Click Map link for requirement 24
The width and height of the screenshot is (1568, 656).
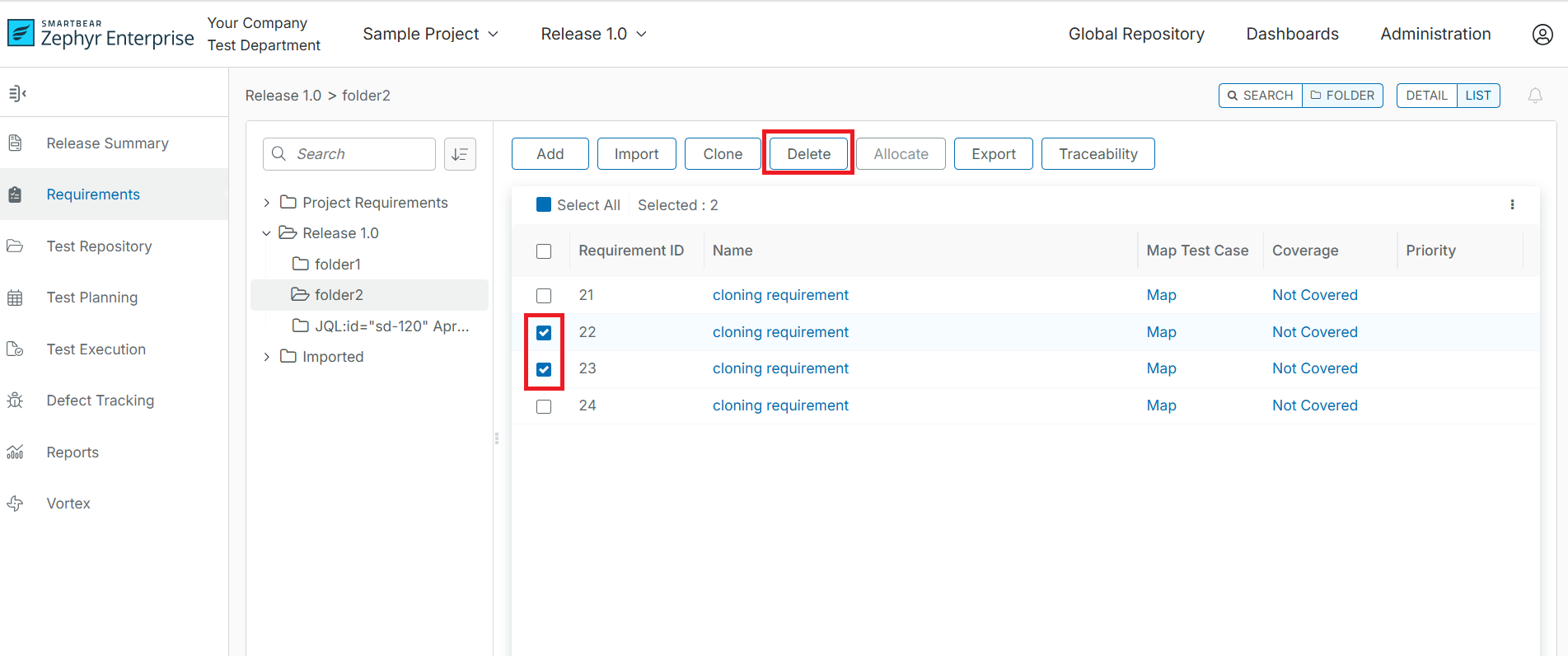pos(1161,405)
